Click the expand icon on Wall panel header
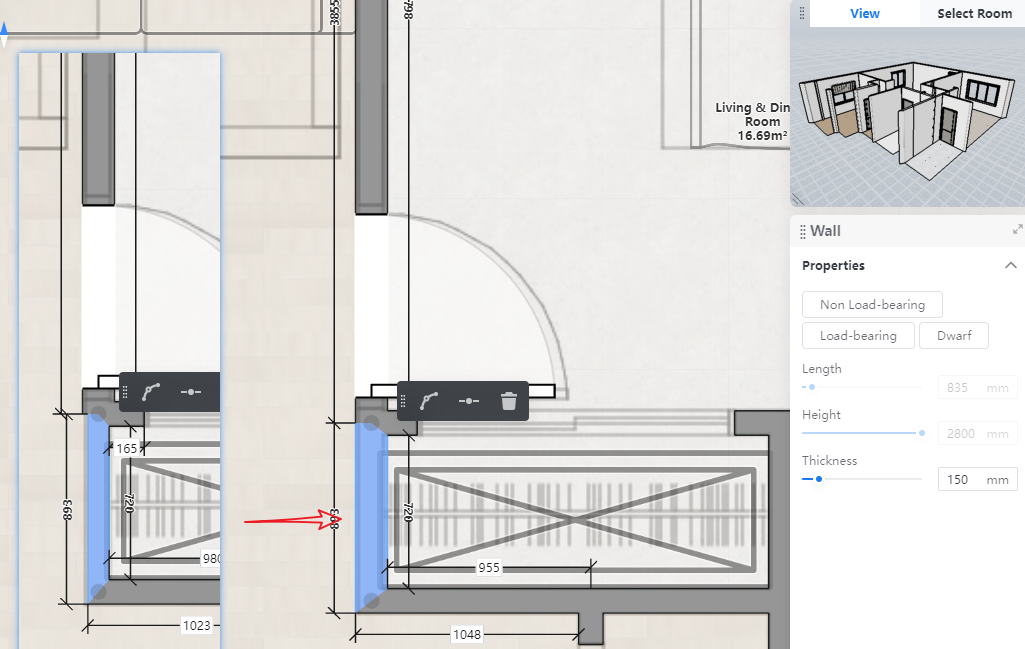Screen dimensions: 1025x649 pyautogui.click(x=1017, y=230)
